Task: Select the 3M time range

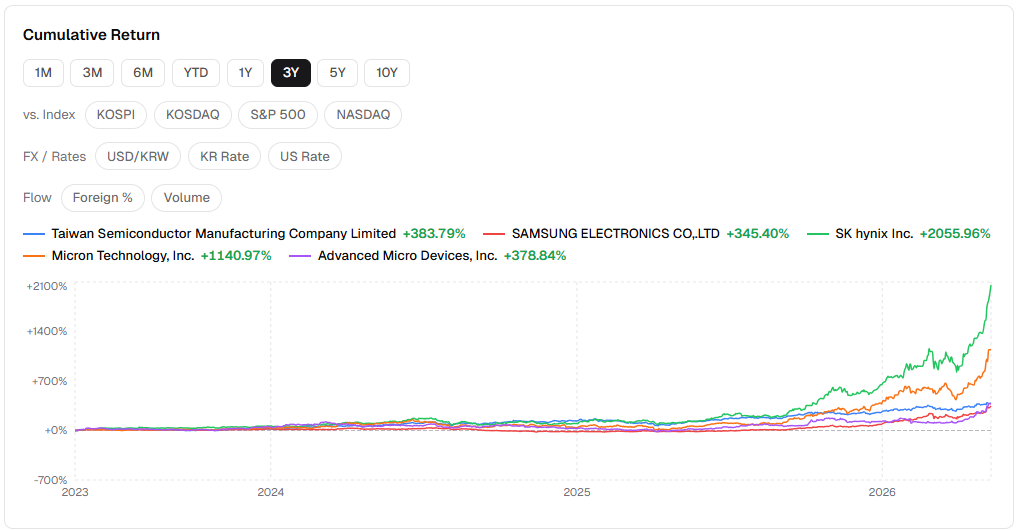Action: 92,73
